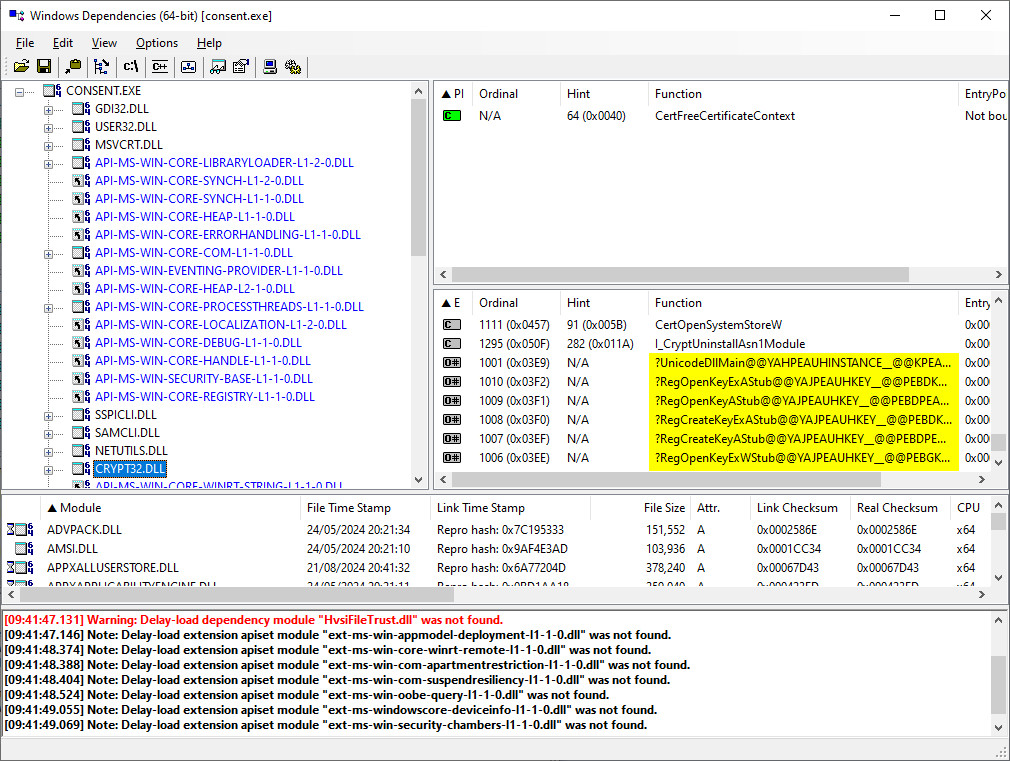Screen dimensions: 1010x761
Task: Select the ?UnicodeDllMain export function
Action: click(x=803, y=363)
